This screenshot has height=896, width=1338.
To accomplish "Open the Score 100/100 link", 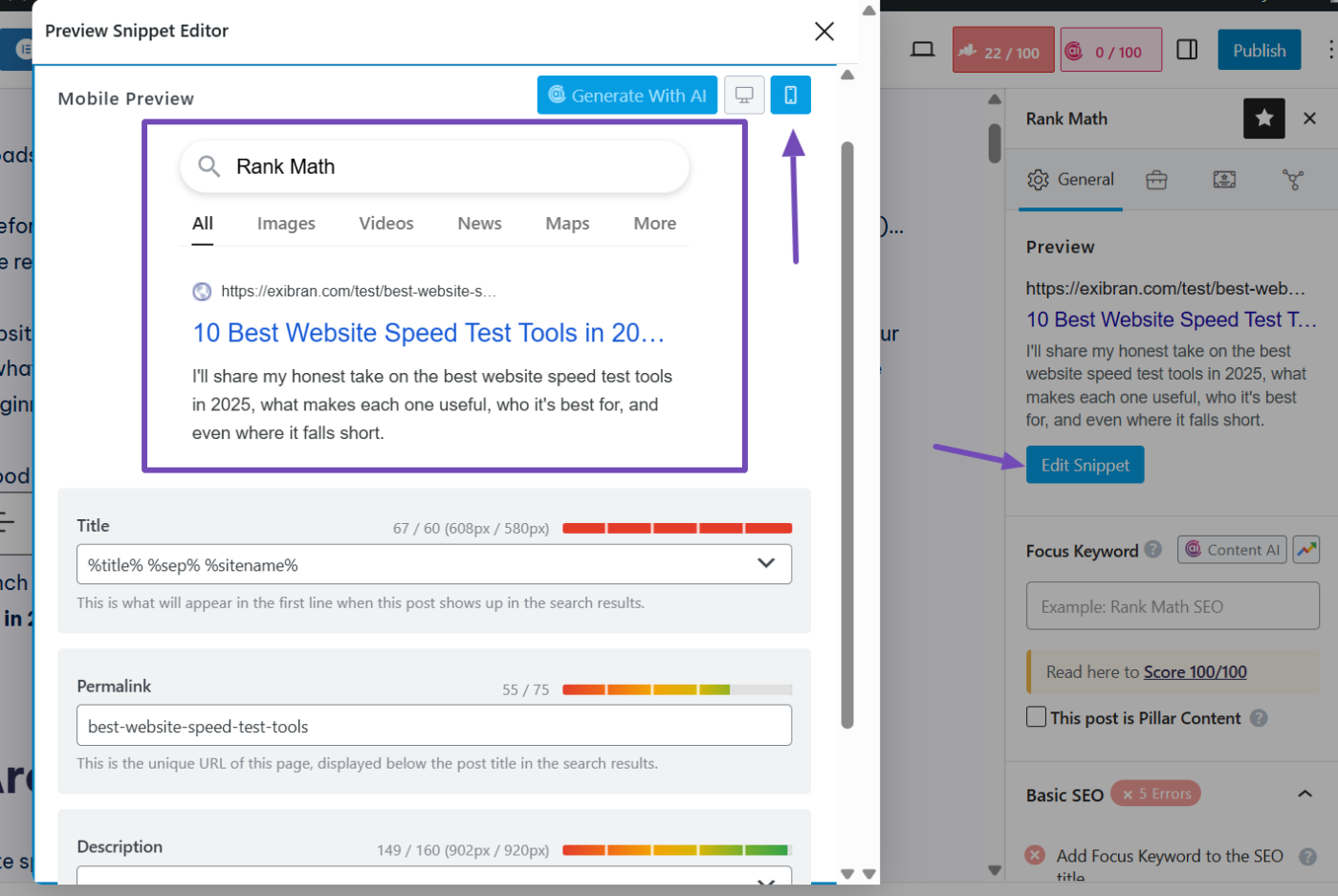I will coord(1195,671).
